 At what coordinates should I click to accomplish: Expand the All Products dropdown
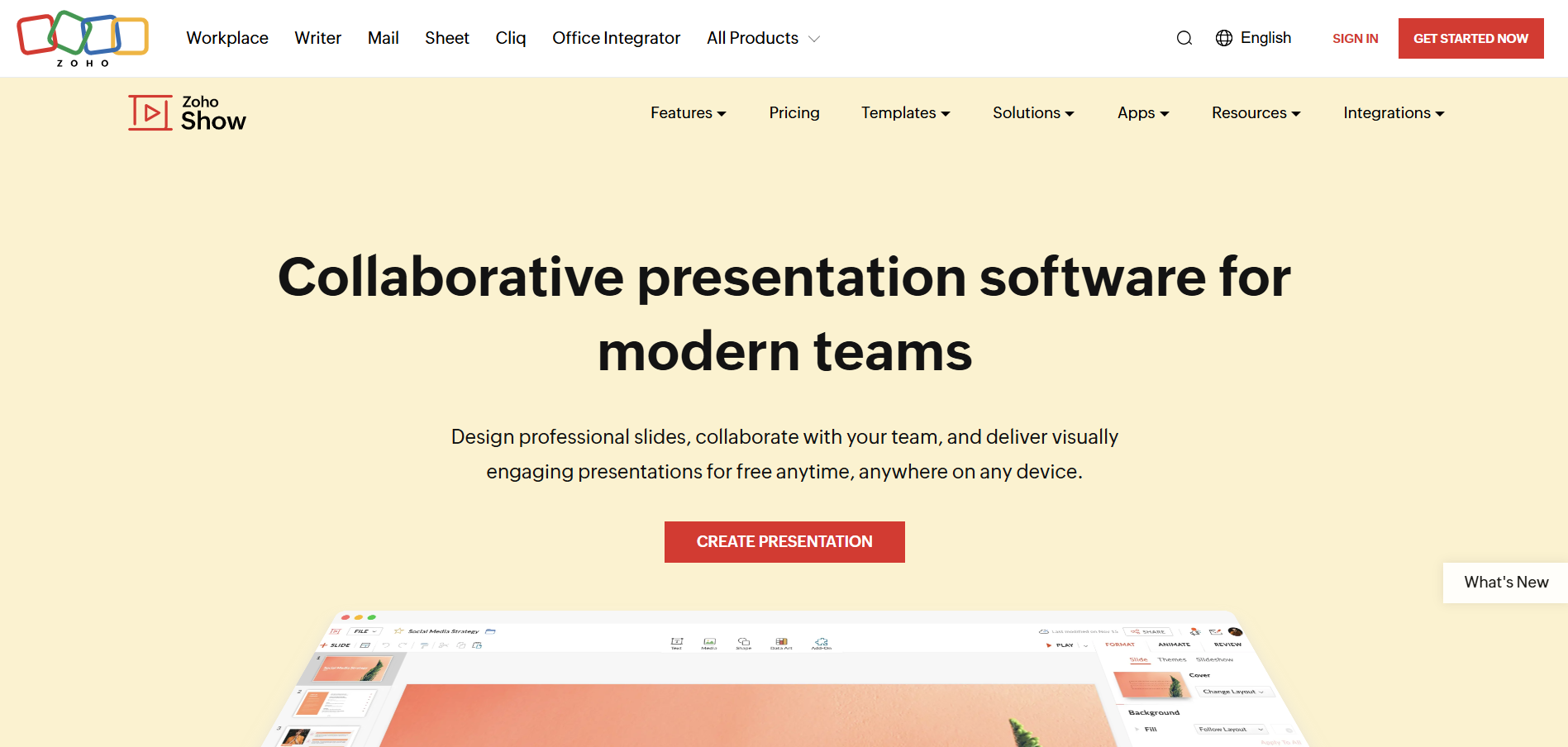(x=763, y=38)
